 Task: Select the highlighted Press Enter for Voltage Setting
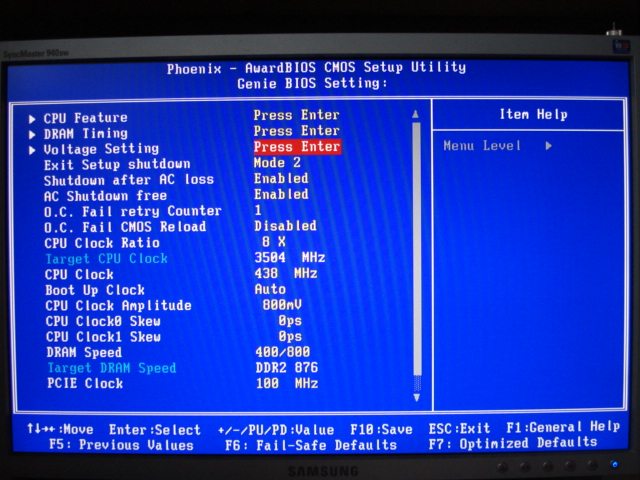click(x=297, y=147)
